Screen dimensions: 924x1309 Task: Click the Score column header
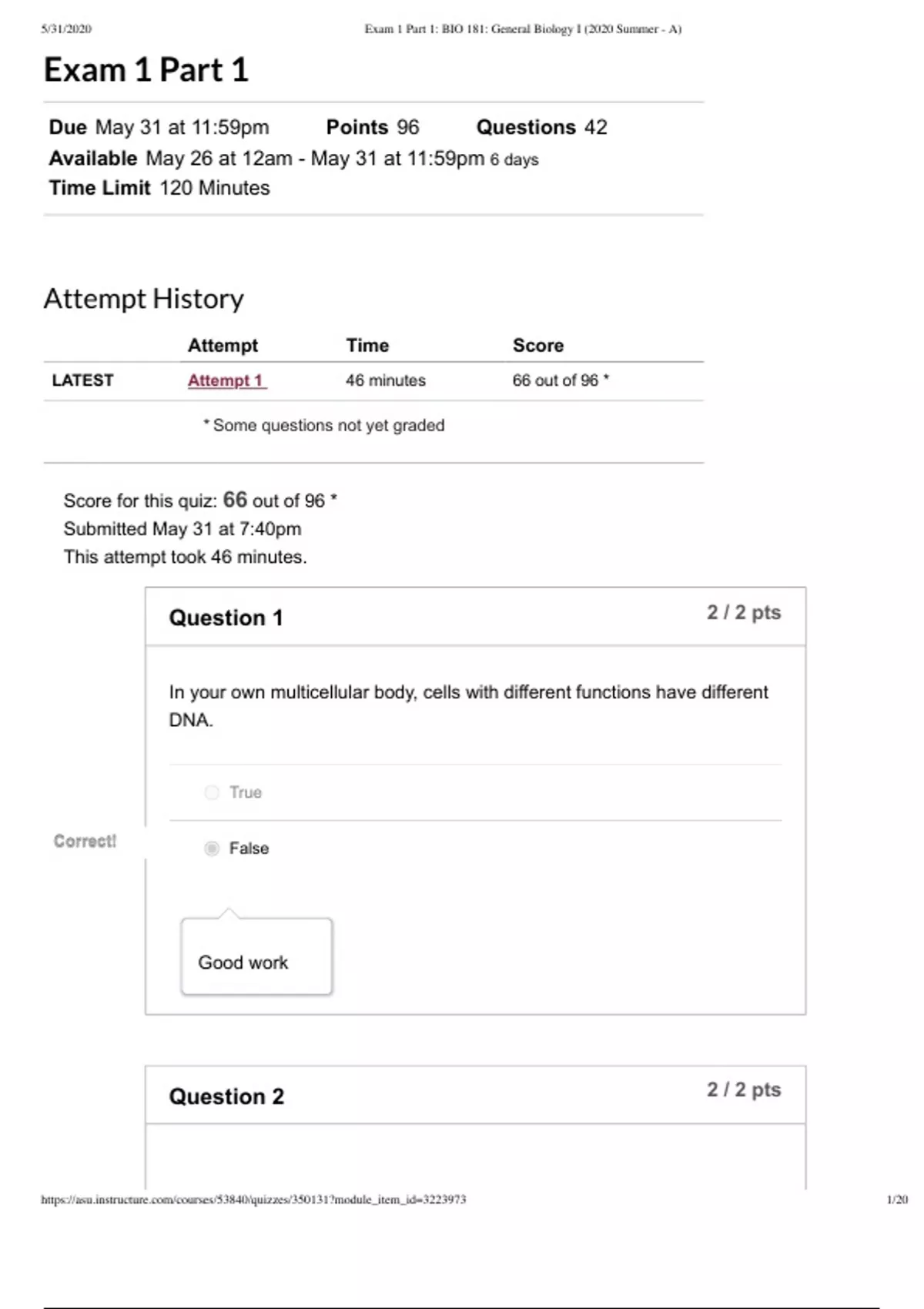click(538, 345)
